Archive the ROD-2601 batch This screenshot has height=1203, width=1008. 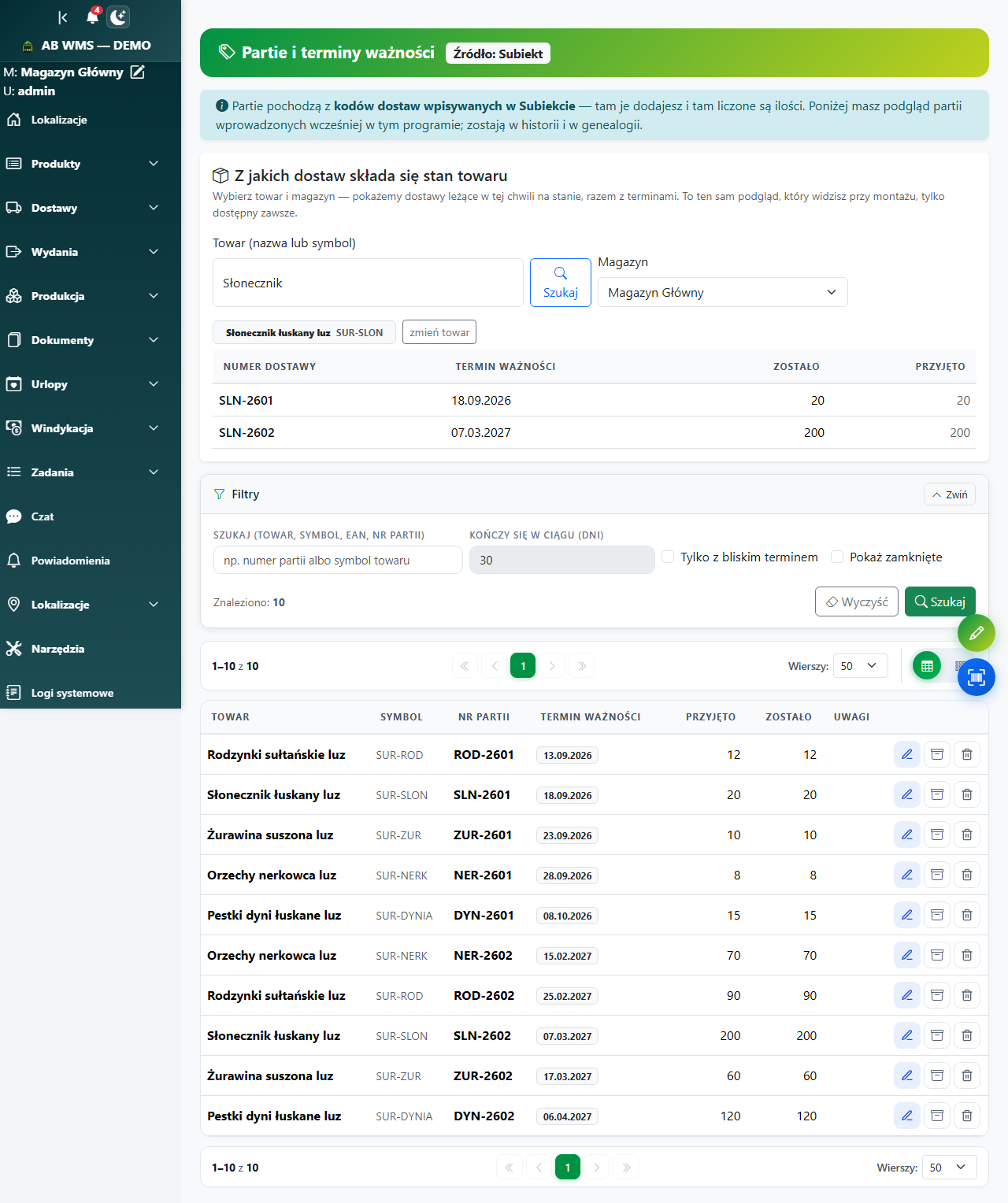(x=937, y=754)
